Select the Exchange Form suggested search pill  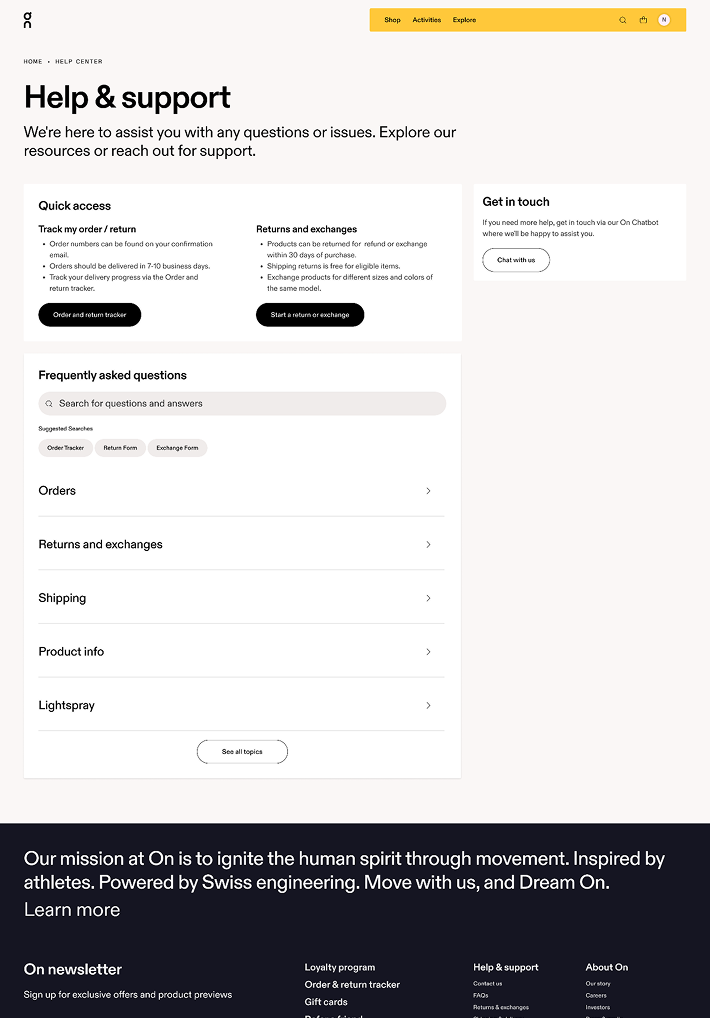pyautogui.click(x=177, y=447)
